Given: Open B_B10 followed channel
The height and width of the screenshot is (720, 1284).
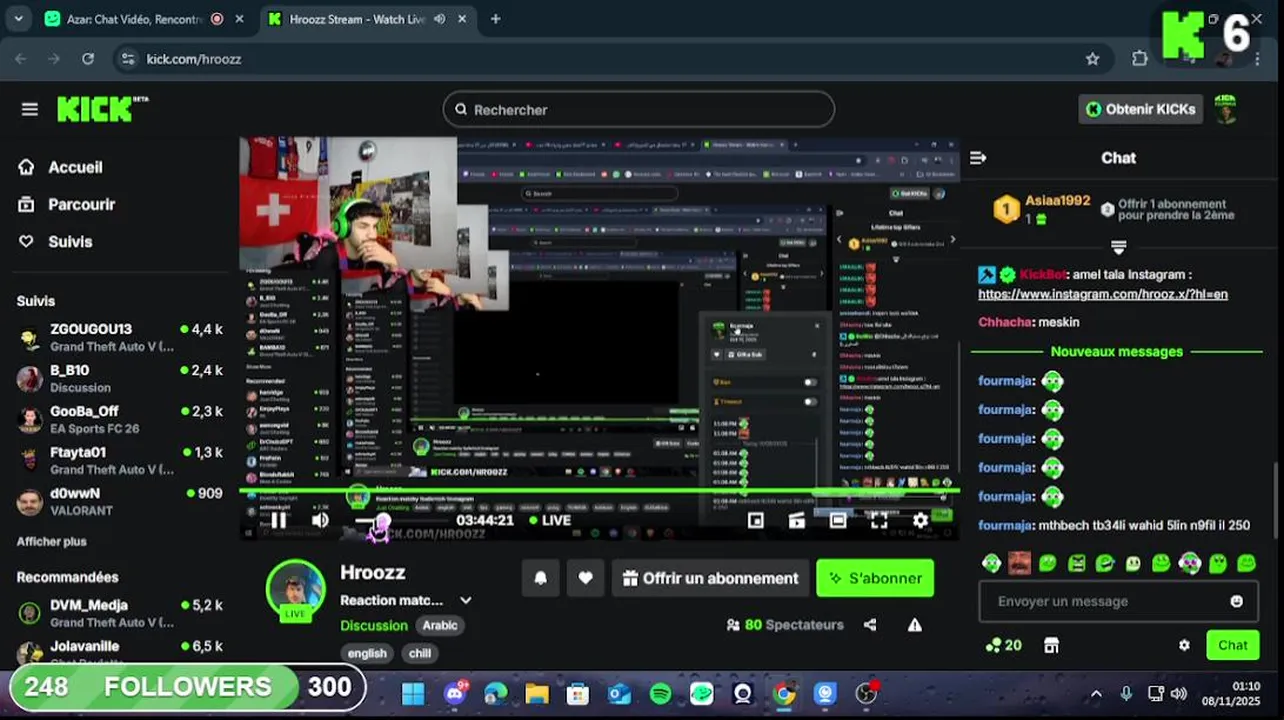Looking at the screenshot, I should [120, 378].
